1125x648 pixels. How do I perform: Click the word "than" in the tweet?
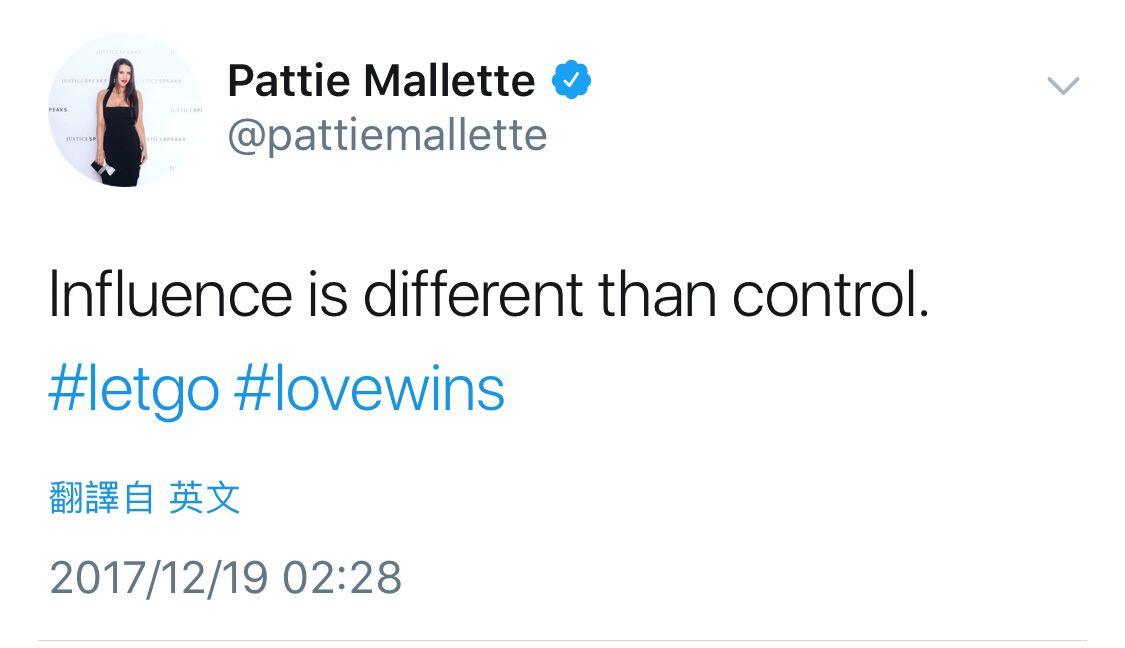click(657, 296)
